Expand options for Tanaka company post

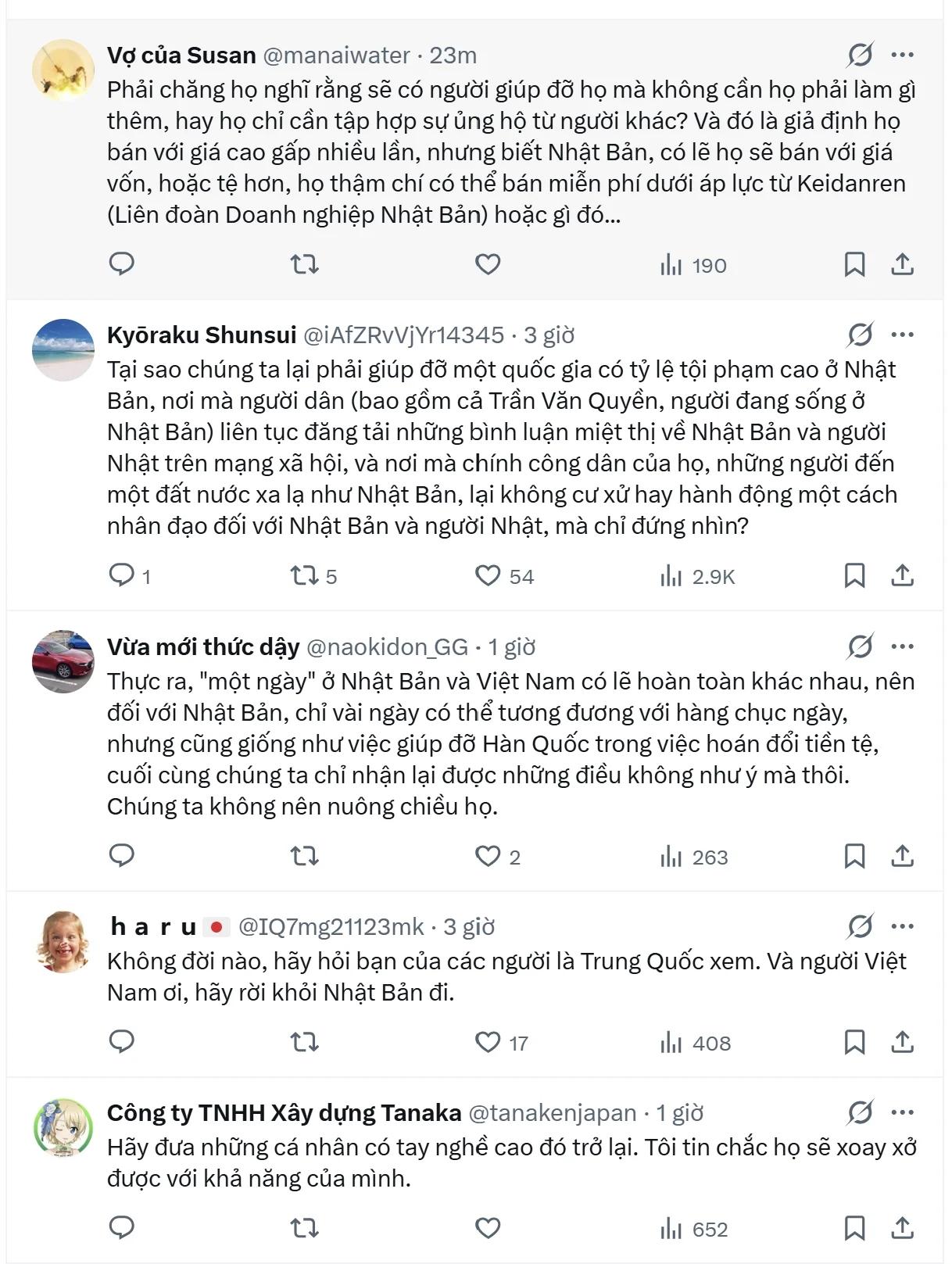[x=902, y=1112]
